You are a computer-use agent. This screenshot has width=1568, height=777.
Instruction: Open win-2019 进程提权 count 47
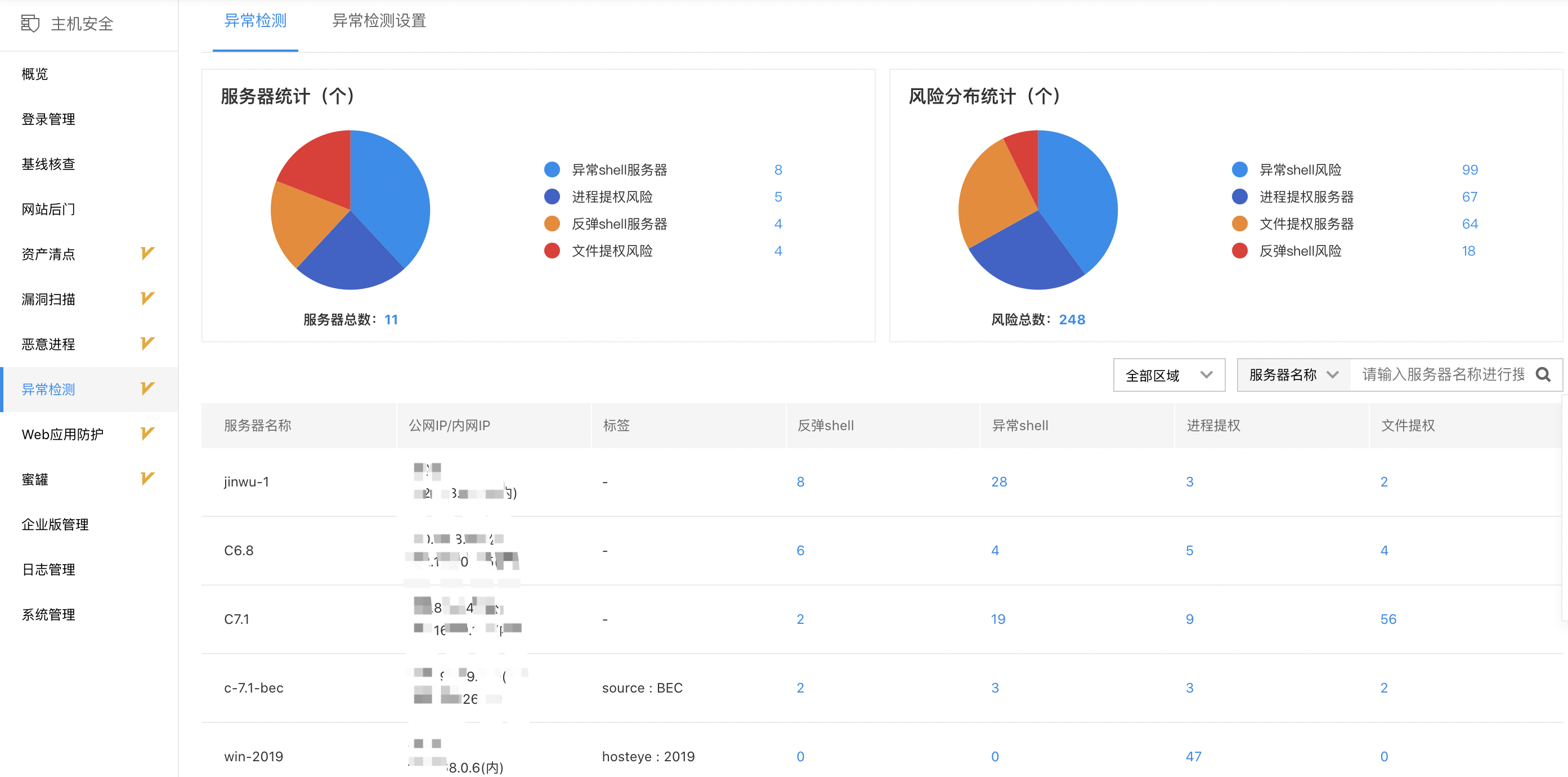pyautogui.click(x=1193, y=756)
